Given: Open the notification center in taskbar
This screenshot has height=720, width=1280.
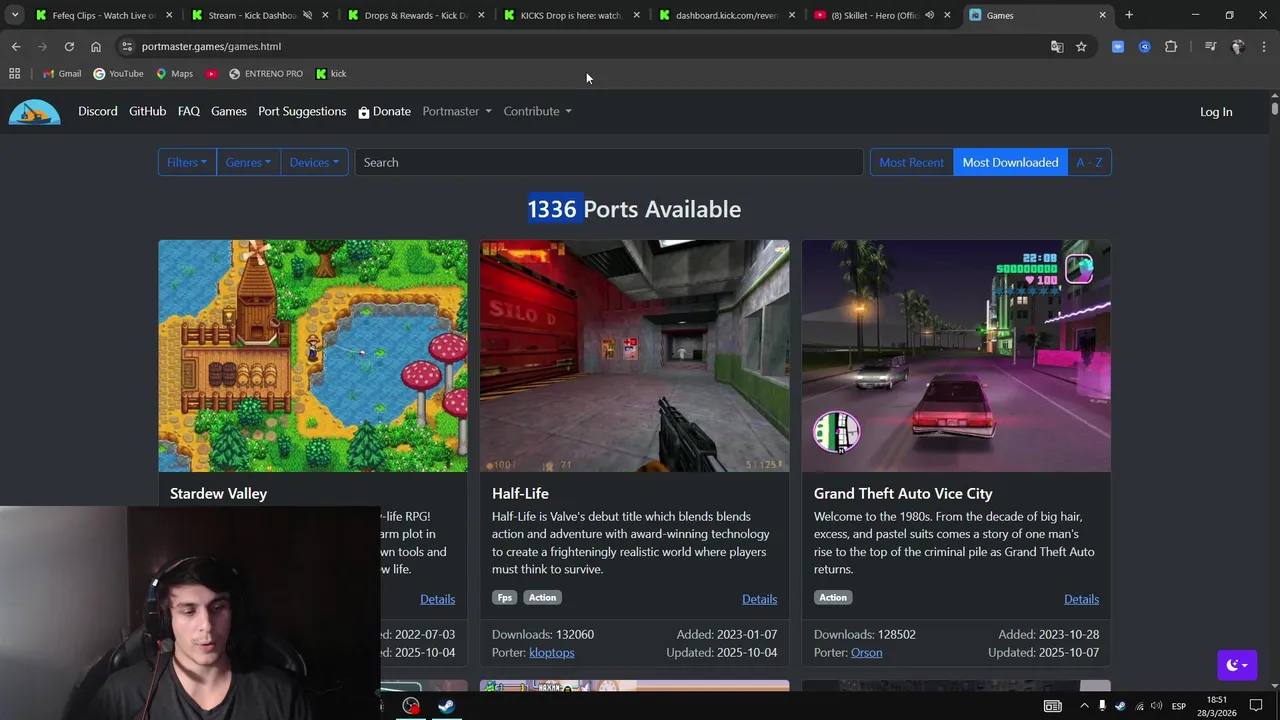Looking at the screenshot, I should pyautogui.click(x=1256, y=706).
